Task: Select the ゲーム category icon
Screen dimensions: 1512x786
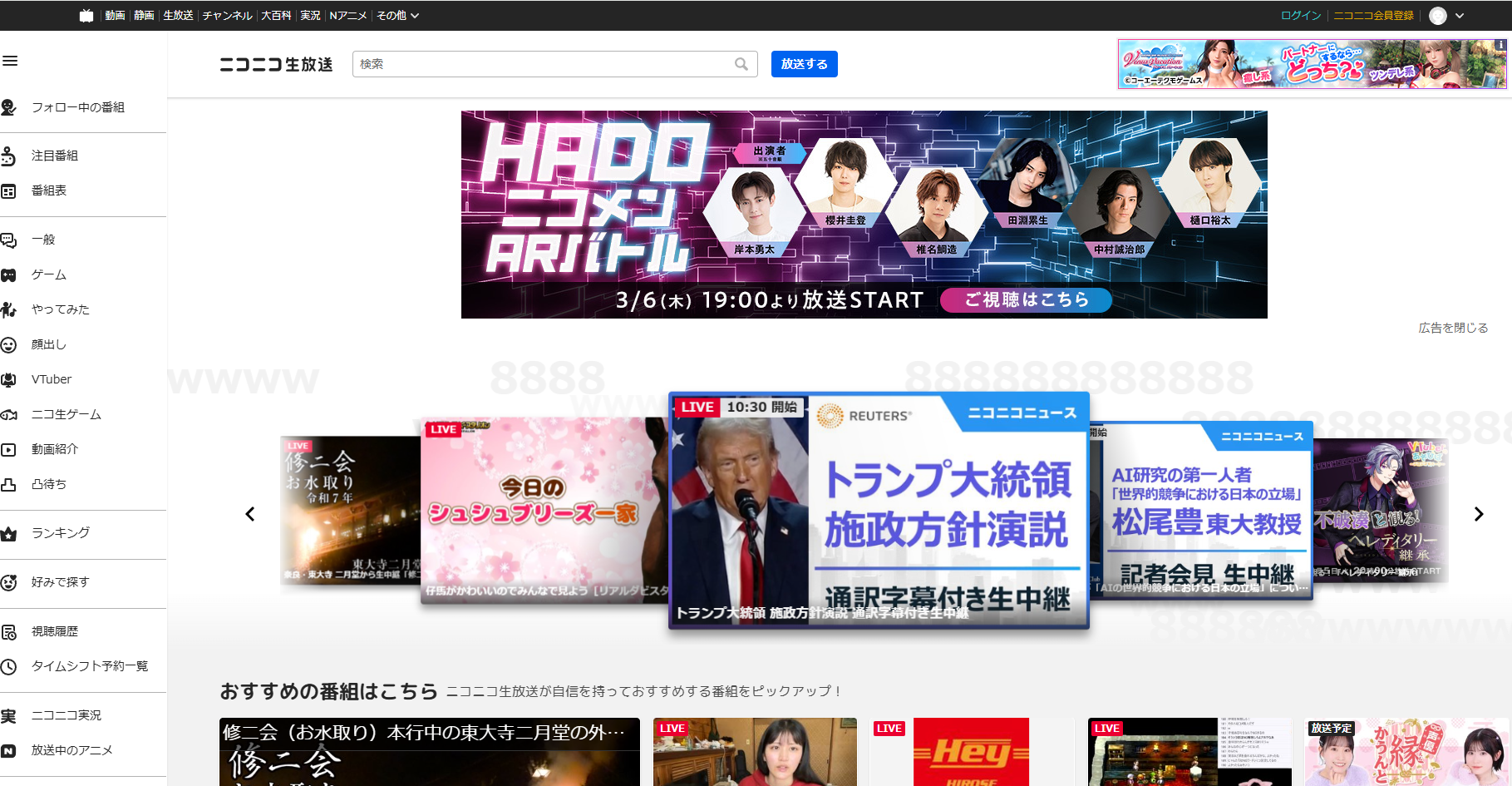Action: pyautogui.click(x=10, y=274)
